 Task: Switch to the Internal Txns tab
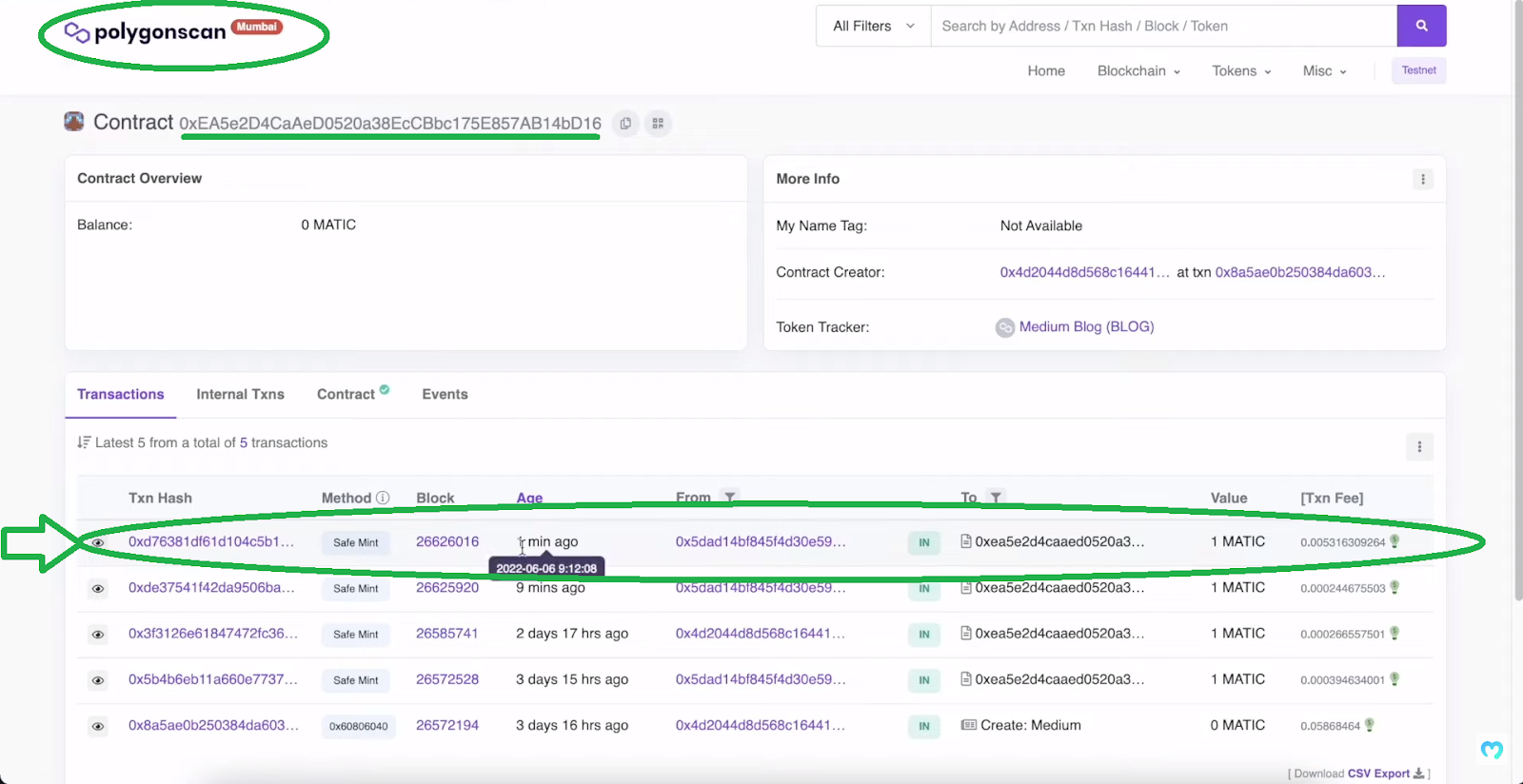pos(240,394)
